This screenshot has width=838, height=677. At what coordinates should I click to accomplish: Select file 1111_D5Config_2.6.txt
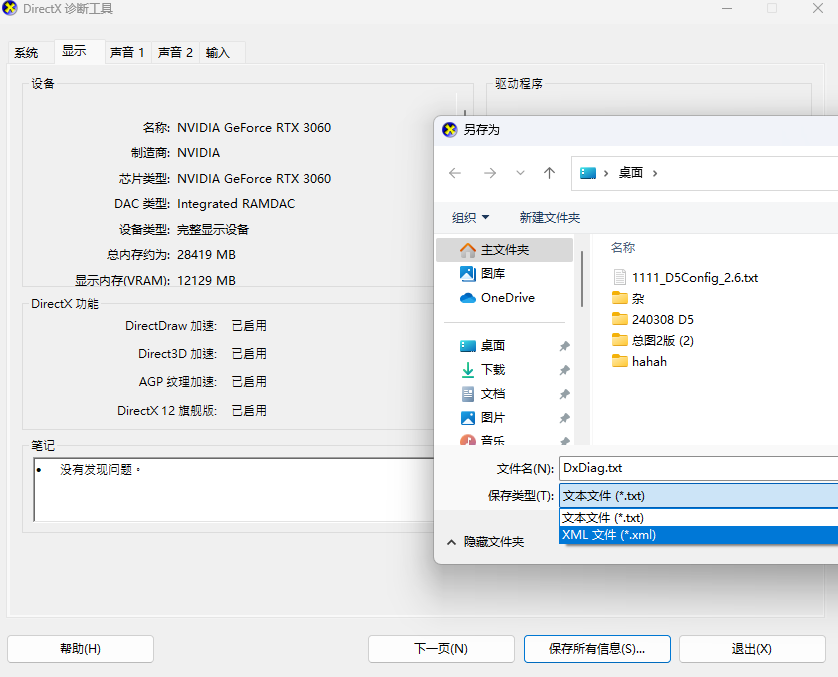(695, 277)
